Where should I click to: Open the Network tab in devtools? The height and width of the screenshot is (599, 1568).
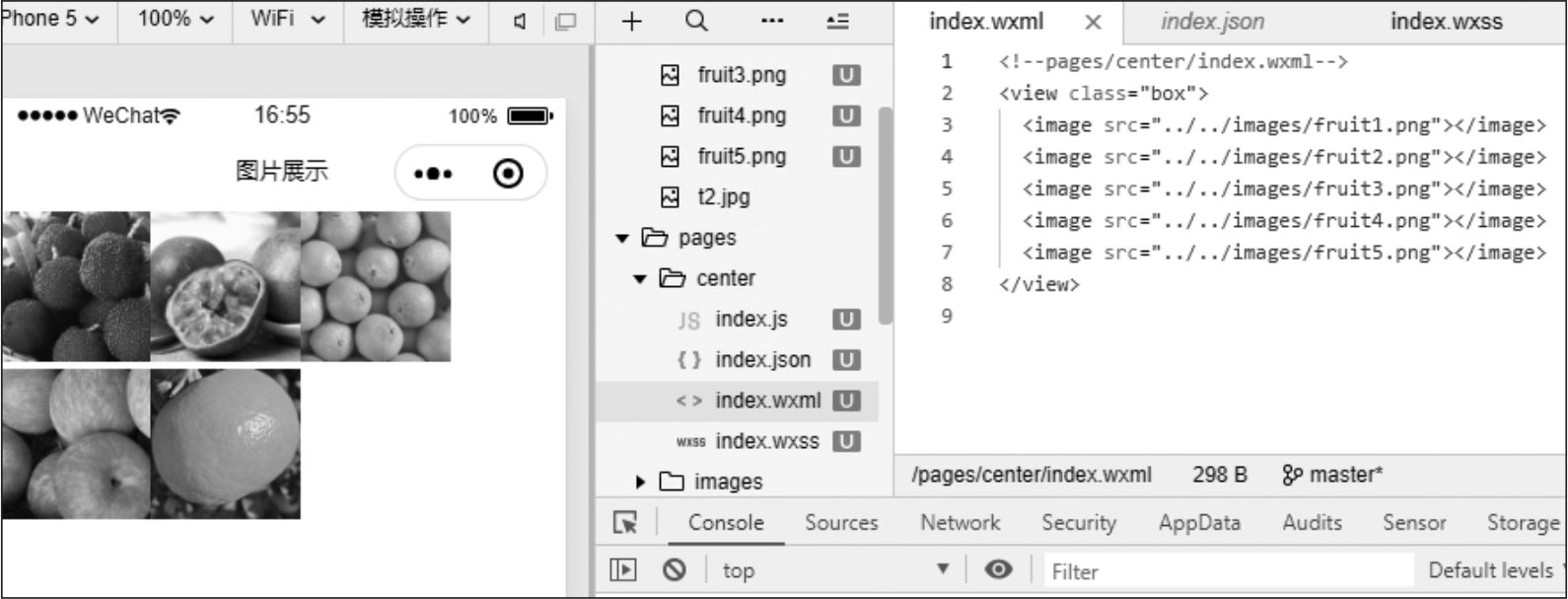click(960, 523)
